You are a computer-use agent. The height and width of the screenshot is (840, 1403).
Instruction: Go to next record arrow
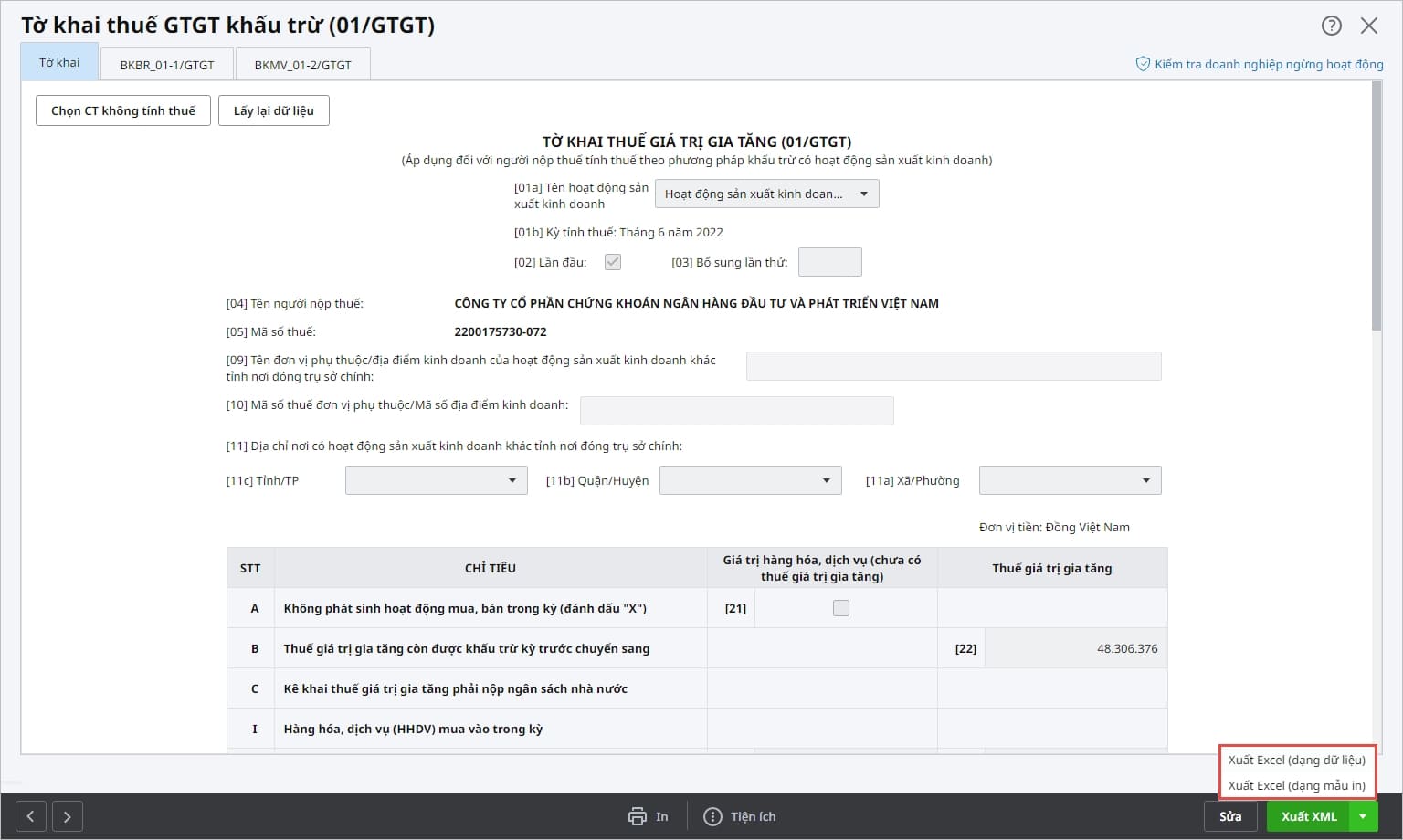pos(68,816)
